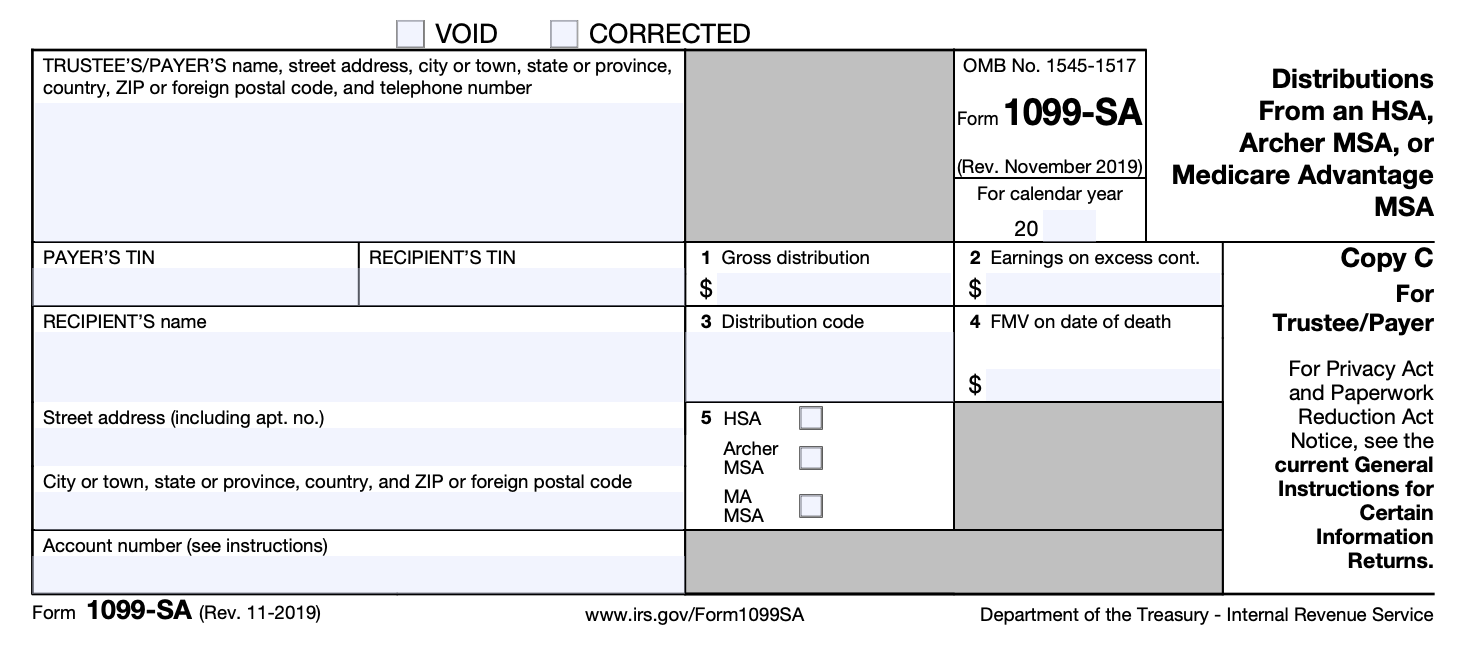Tick the HSA checkbox
Image resolution: width=1460 pixels, height=654 pixels.
click(811, 418)
